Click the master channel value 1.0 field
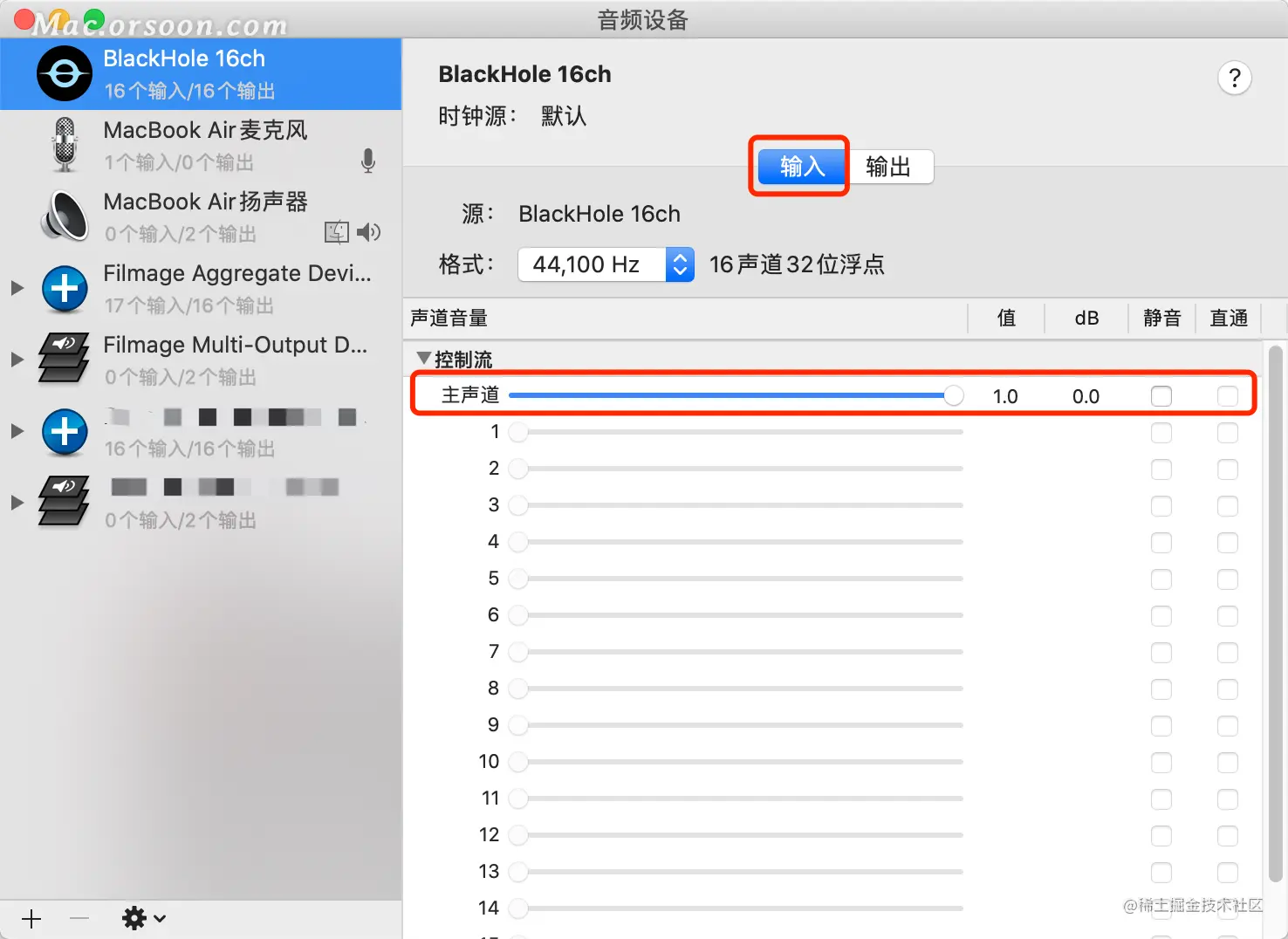The width and height of the screenshot is (1288, 939). pos(1005,397)
